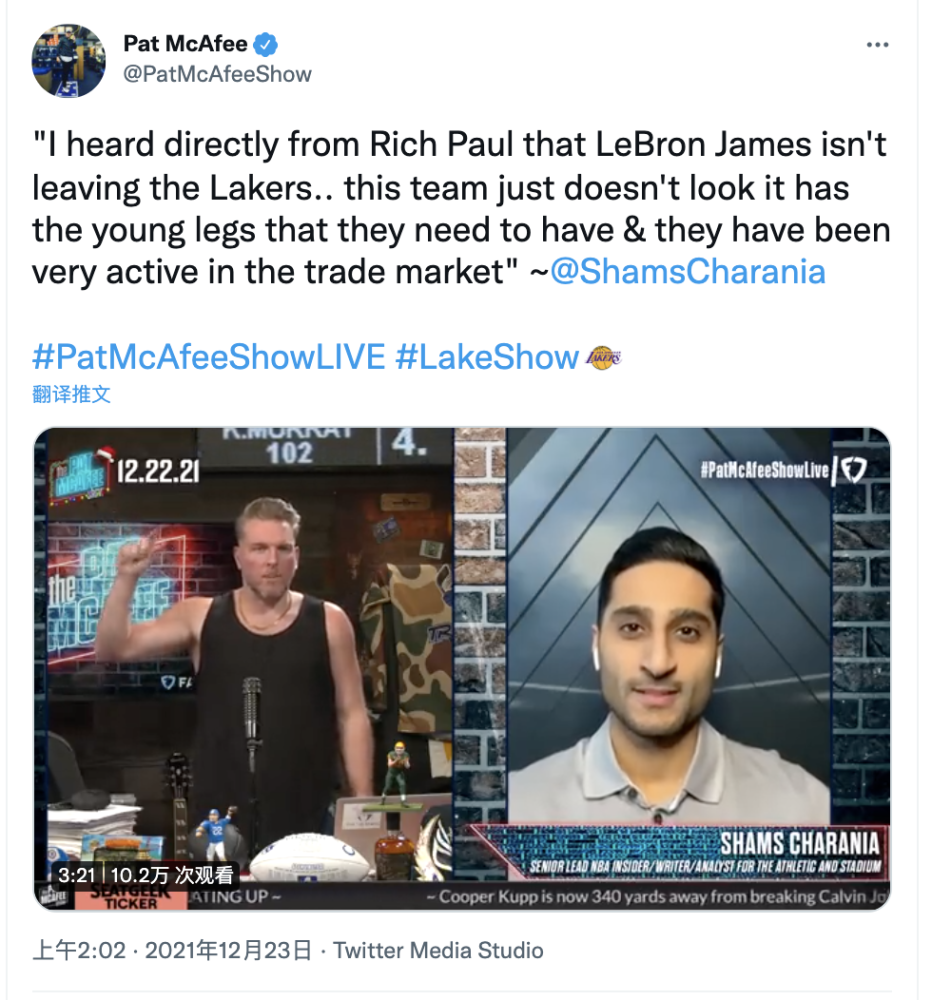
Task: Click the blue verified badge
Action: click(265, 45)
